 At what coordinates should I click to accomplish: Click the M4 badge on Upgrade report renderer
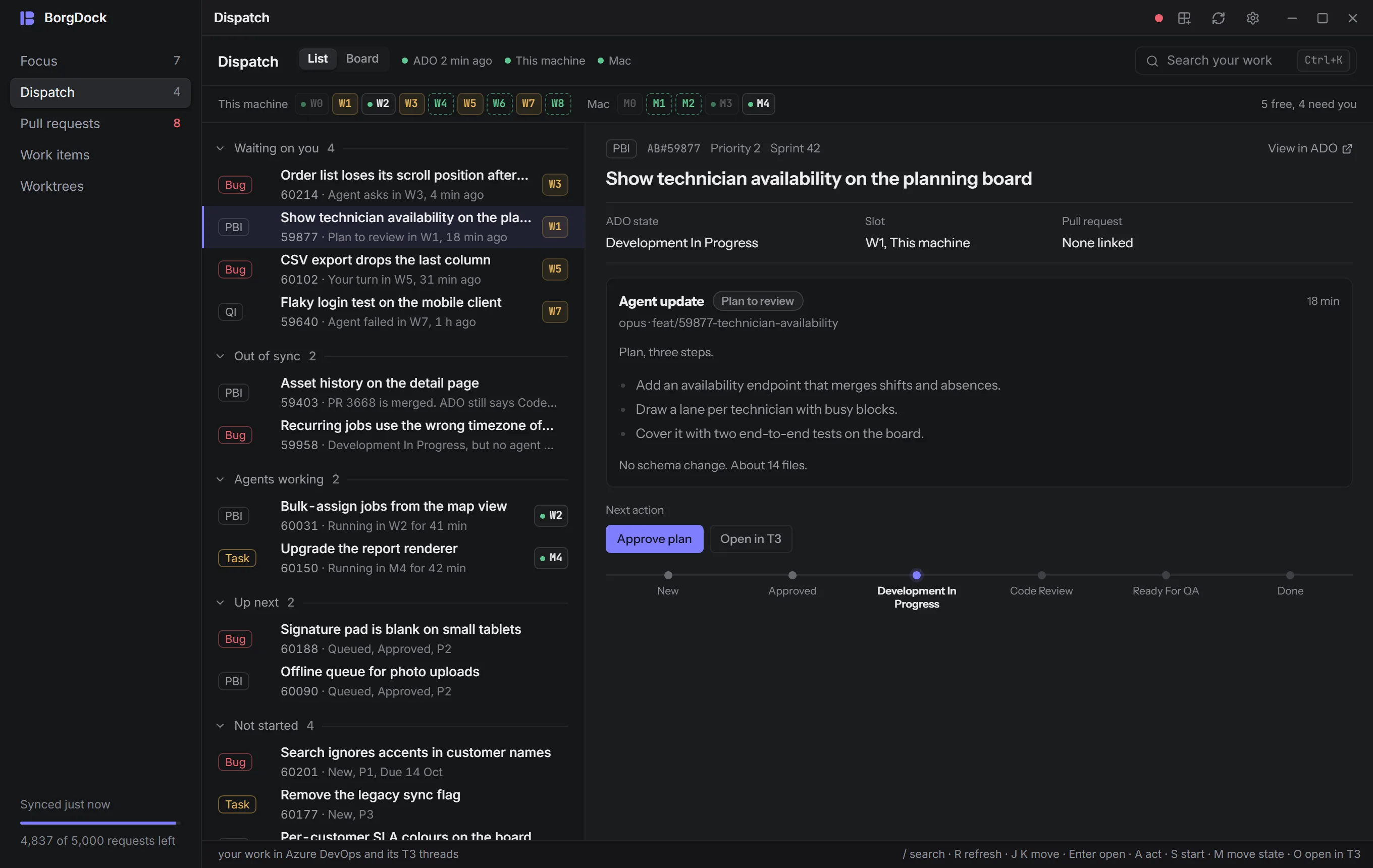coord(551,558)
